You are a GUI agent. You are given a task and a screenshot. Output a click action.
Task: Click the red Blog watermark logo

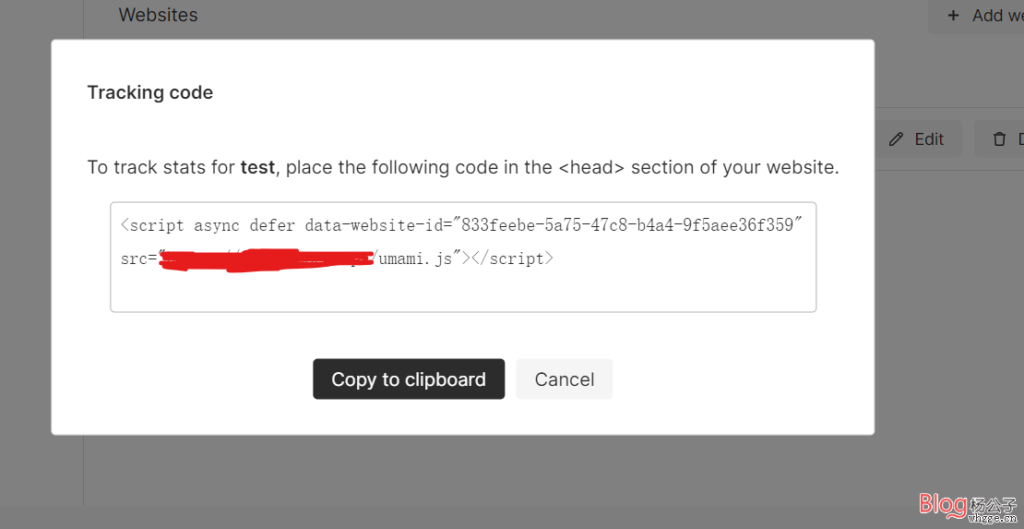pos(943,504)
